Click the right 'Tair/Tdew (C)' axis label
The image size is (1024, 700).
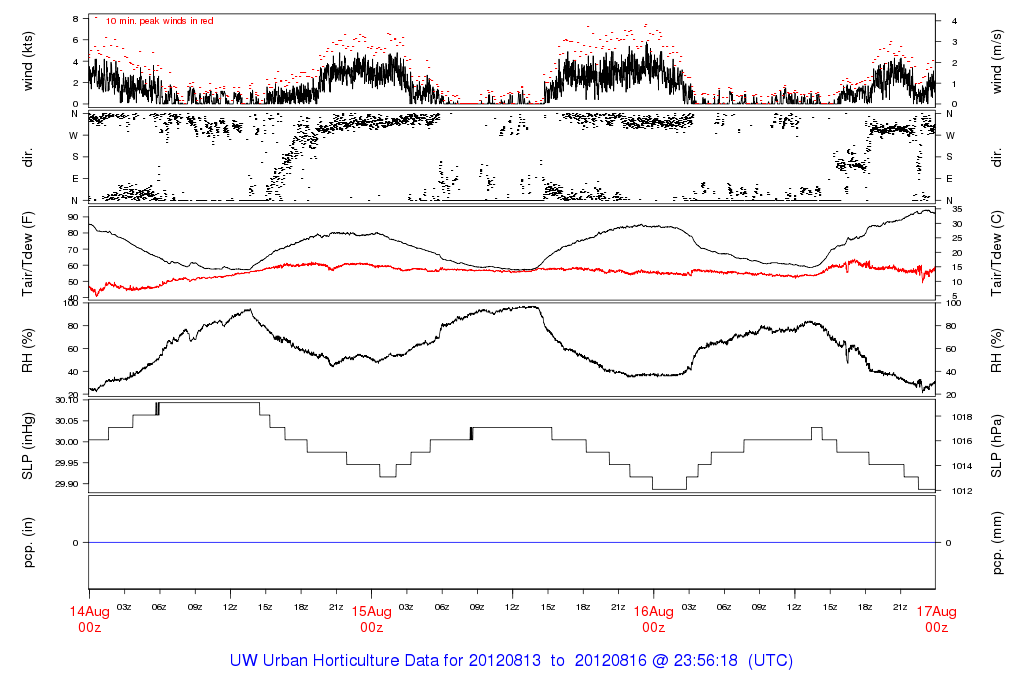coord(997,253)
